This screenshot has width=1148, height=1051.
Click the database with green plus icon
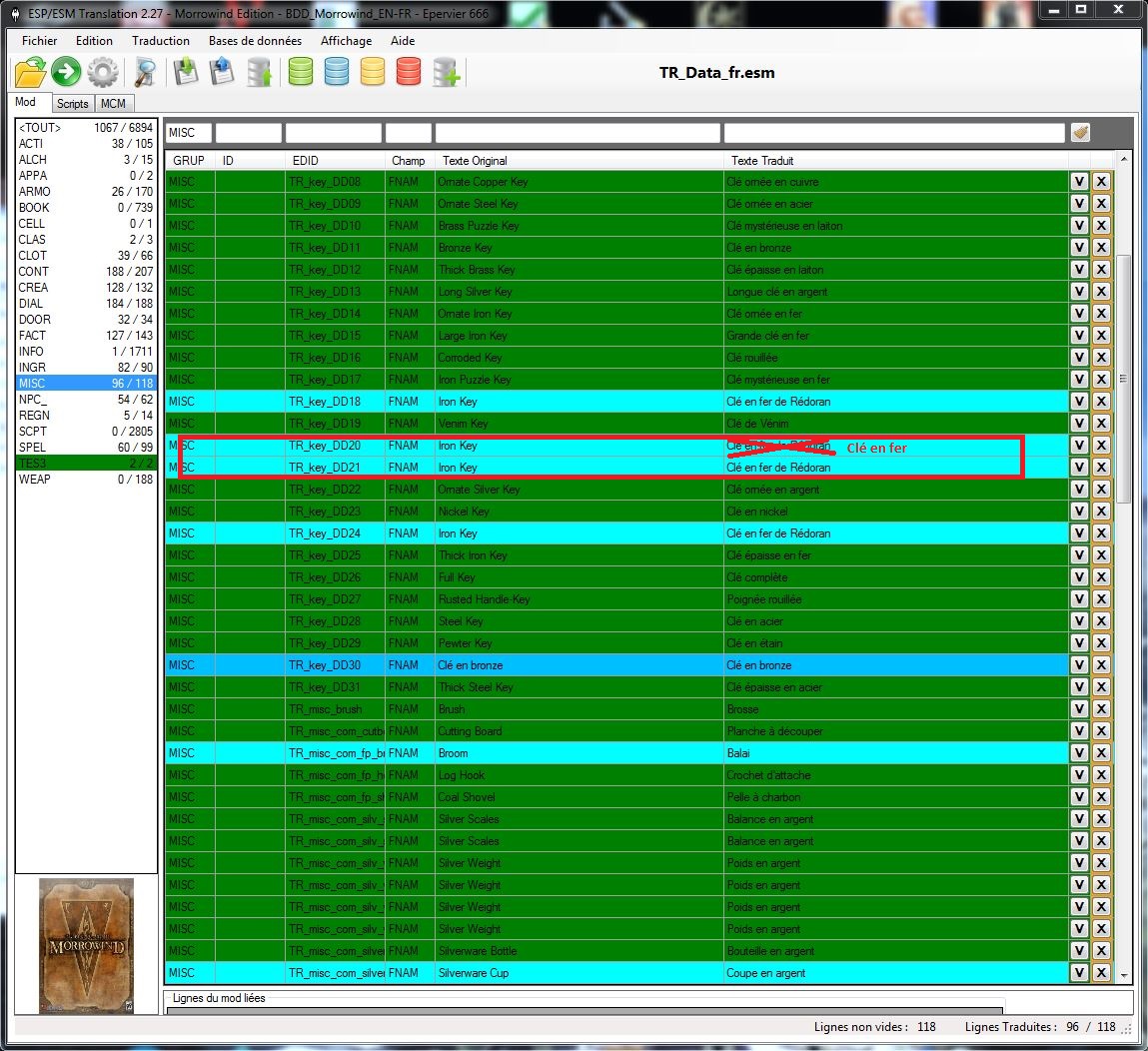446,72
